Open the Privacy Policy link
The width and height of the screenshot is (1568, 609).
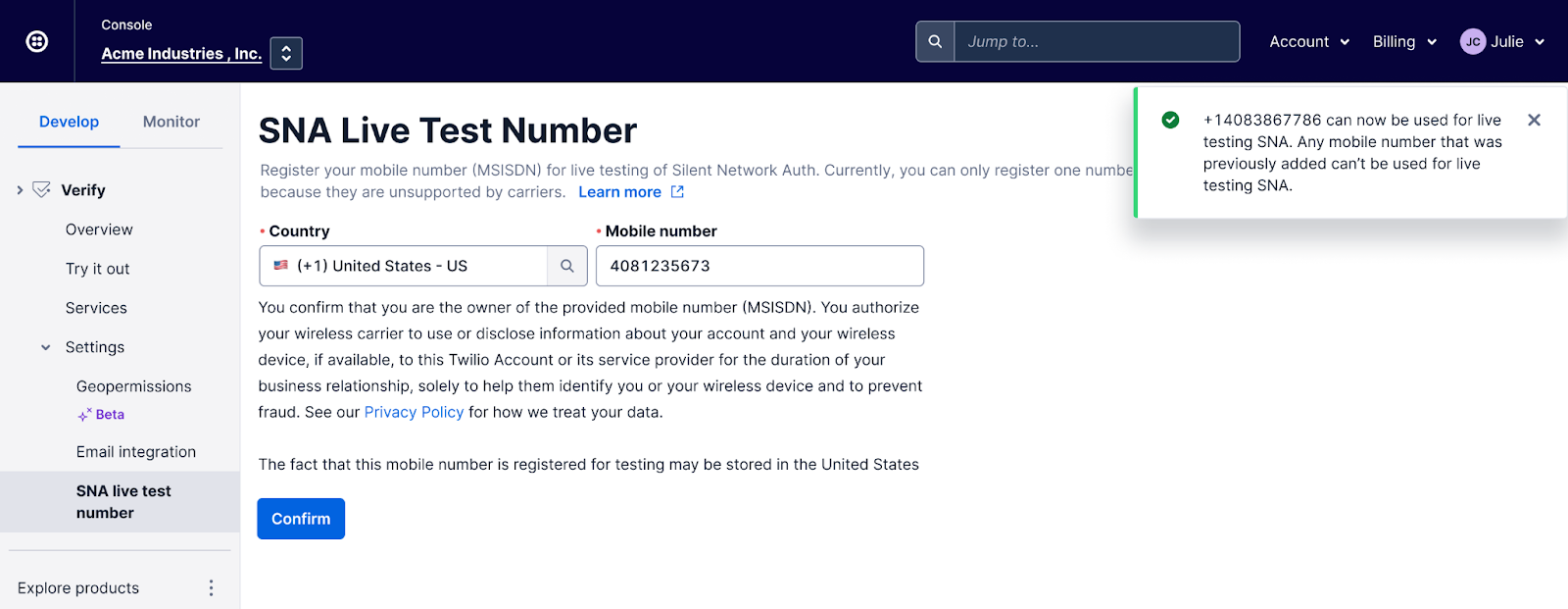(x=414, y=412)
